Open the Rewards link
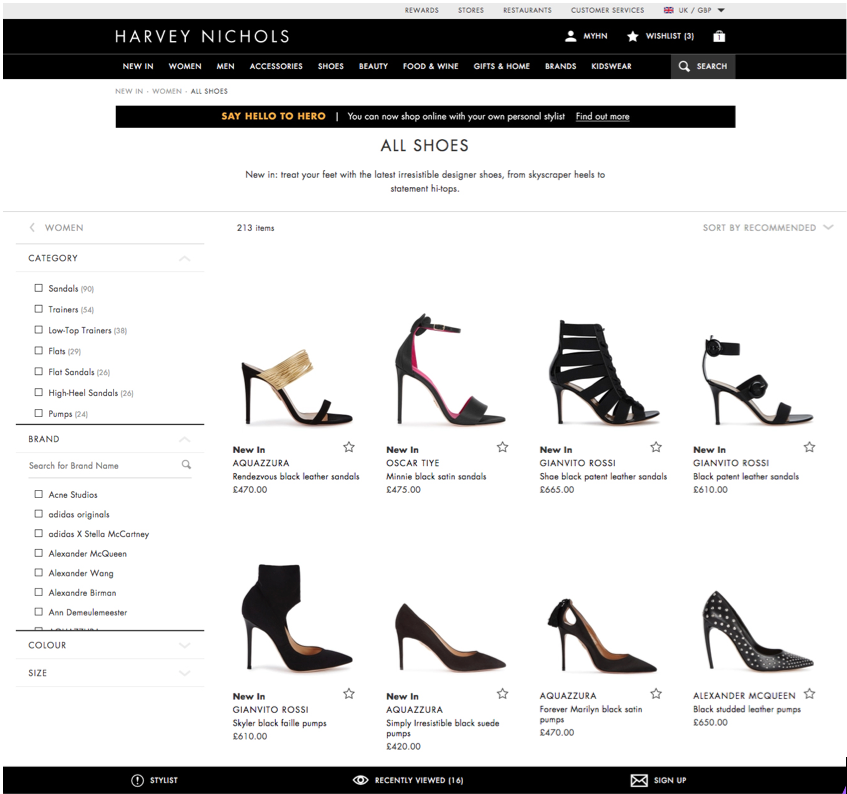 (422, 10)
